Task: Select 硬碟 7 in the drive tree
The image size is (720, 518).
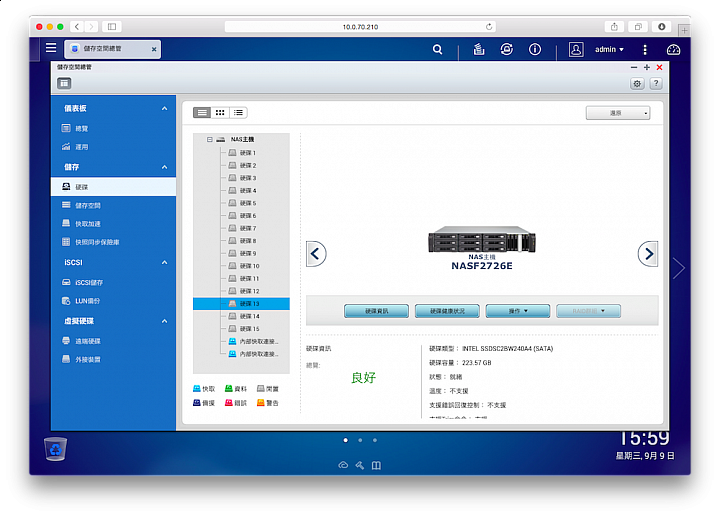Action: tap(242, 228)
